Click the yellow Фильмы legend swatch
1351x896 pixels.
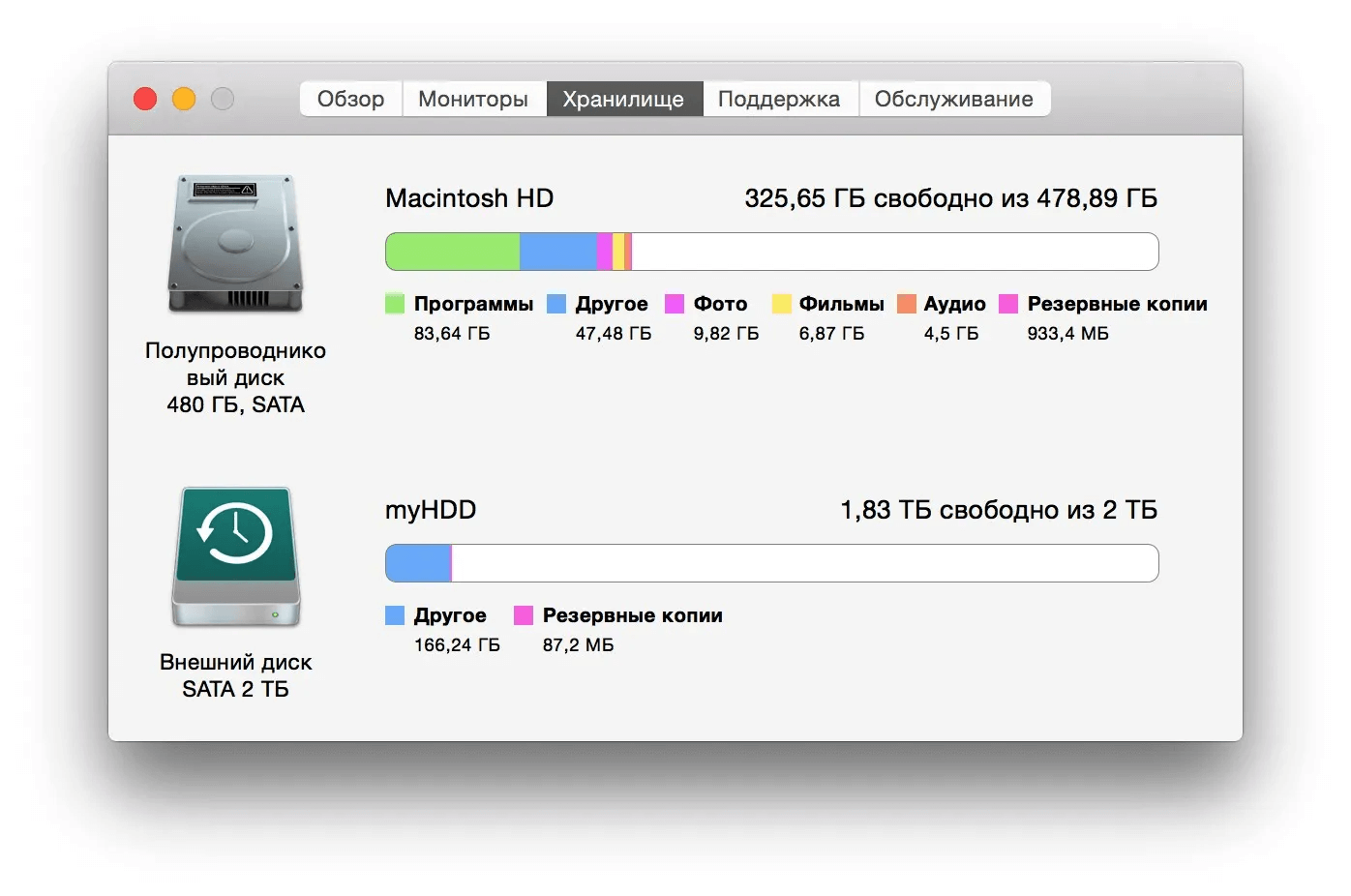click(781, 304)
